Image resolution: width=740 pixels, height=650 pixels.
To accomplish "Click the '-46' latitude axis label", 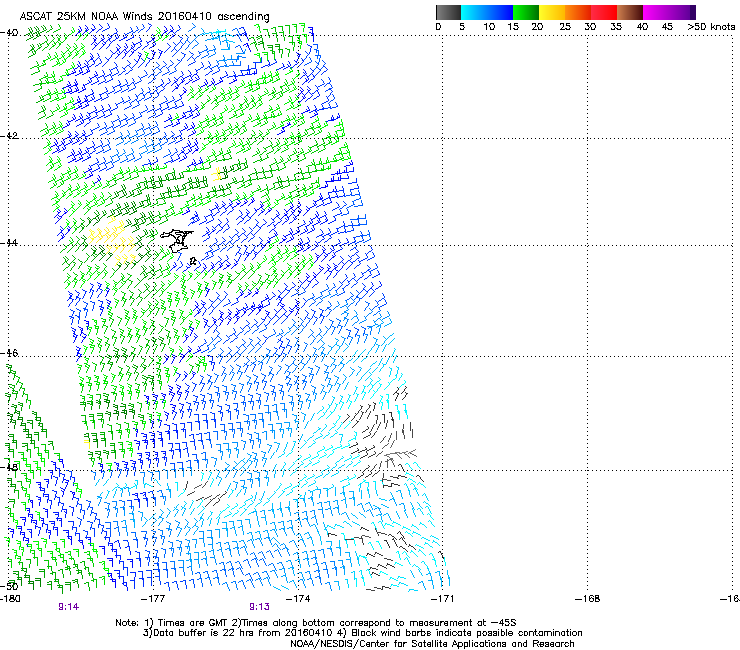I will [x=9, y=353].
